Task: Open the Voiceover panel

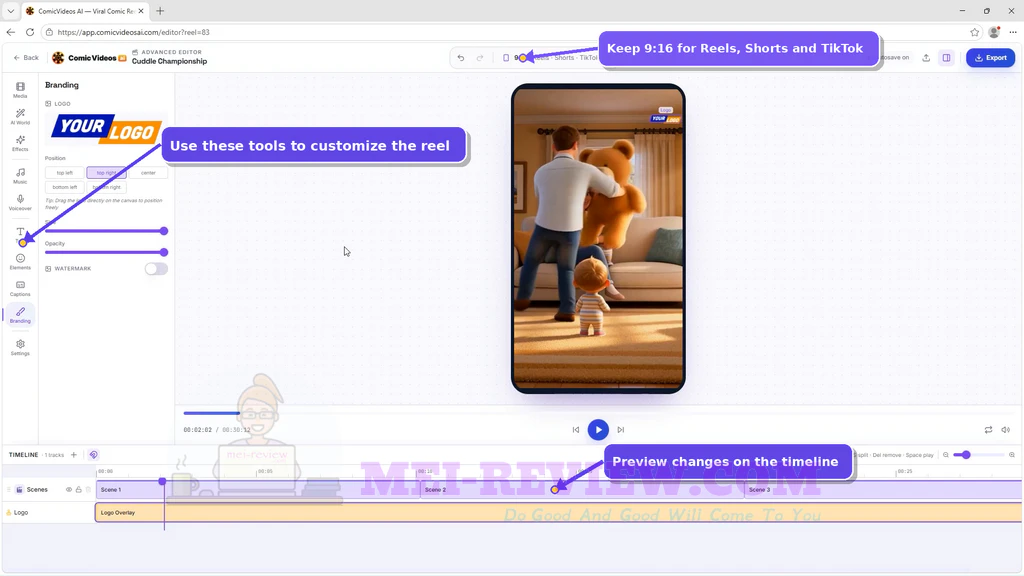Action: tap(20, 202)
